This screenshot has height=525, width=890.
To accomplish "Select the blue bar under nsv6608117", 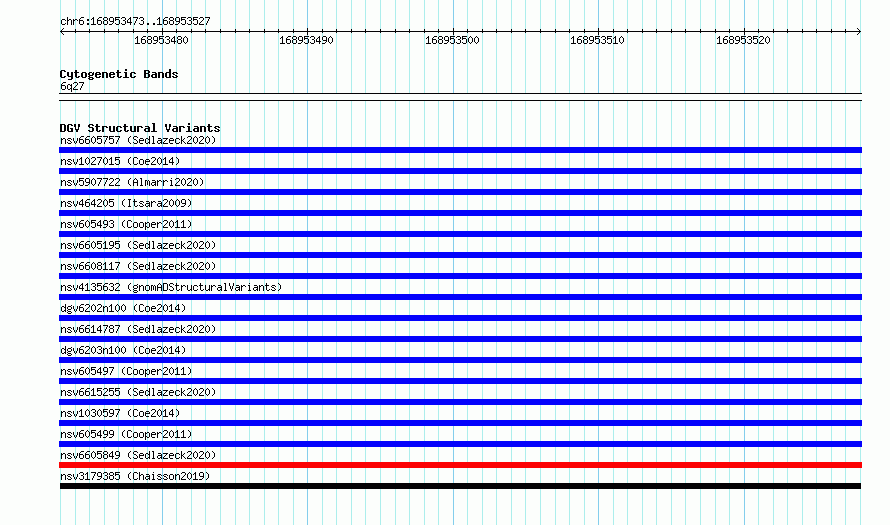I will 460,276.
